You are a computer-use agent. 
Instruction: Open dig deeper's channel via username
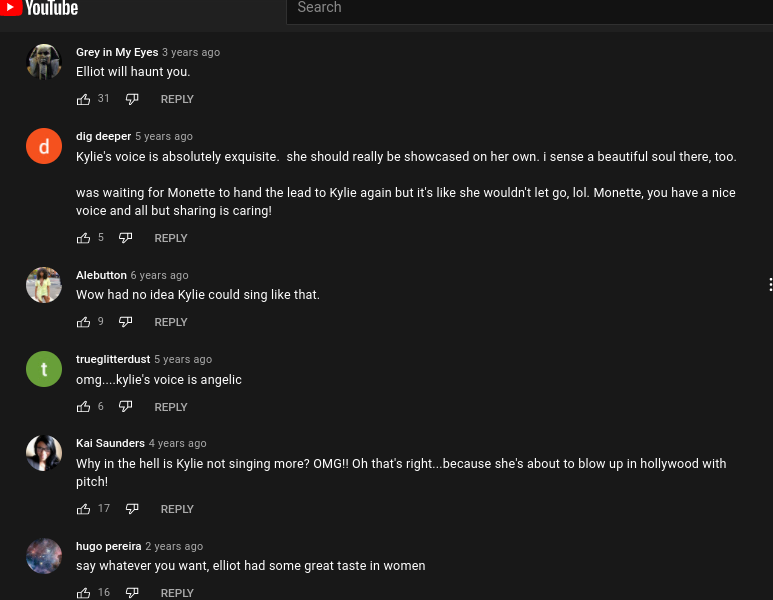pyautogui.click(x=103, y=136)
